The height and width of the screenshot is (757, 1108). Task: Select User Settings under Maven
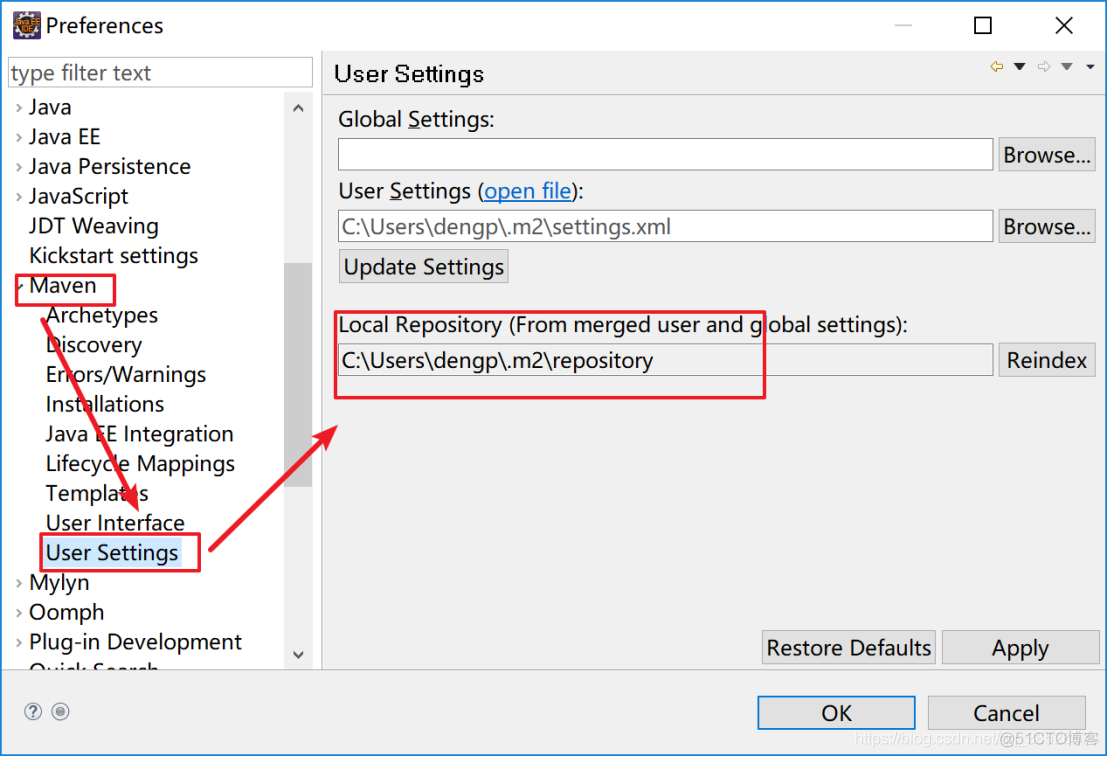(112, 553)
